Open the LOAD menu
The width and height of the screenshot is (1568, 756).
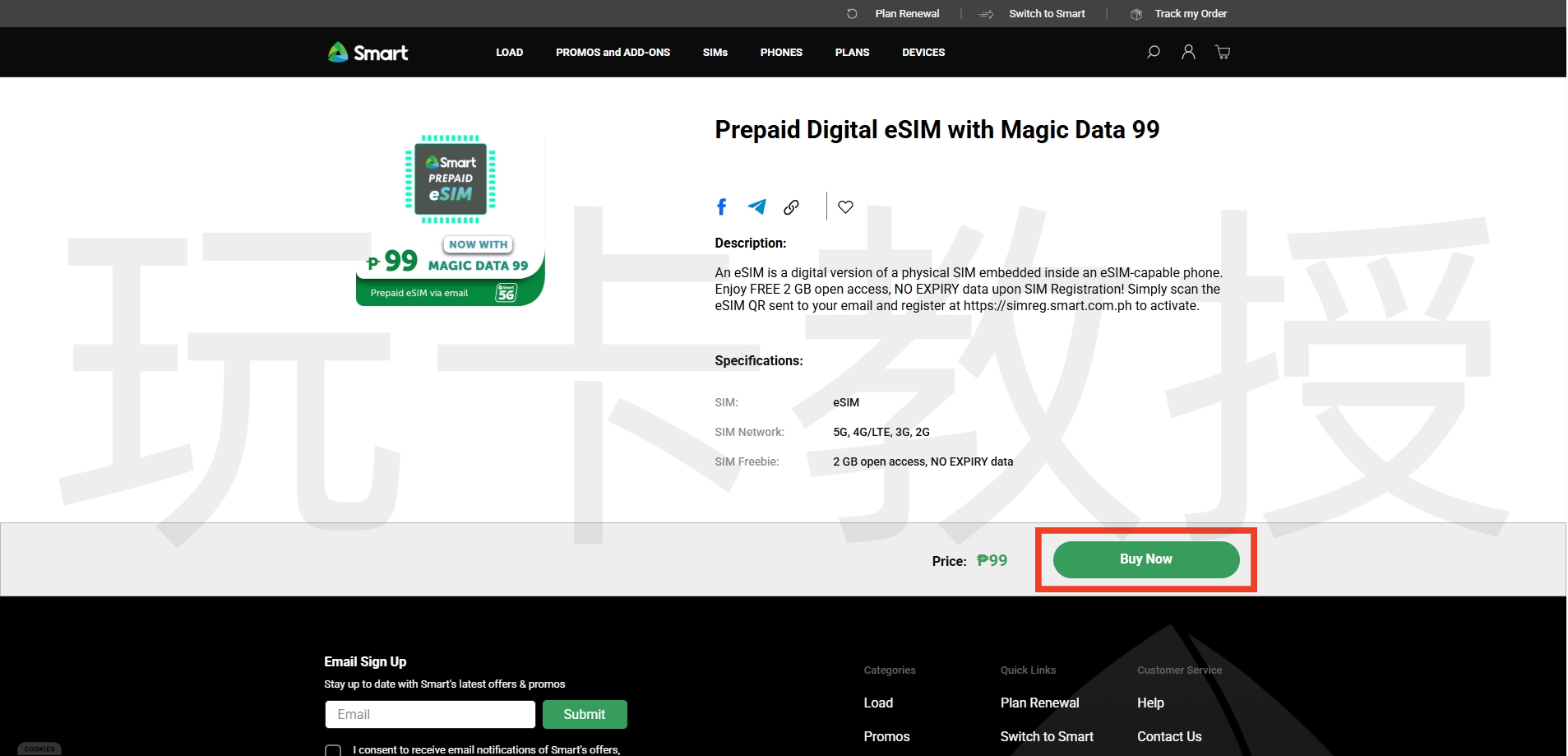click(509, 52)
